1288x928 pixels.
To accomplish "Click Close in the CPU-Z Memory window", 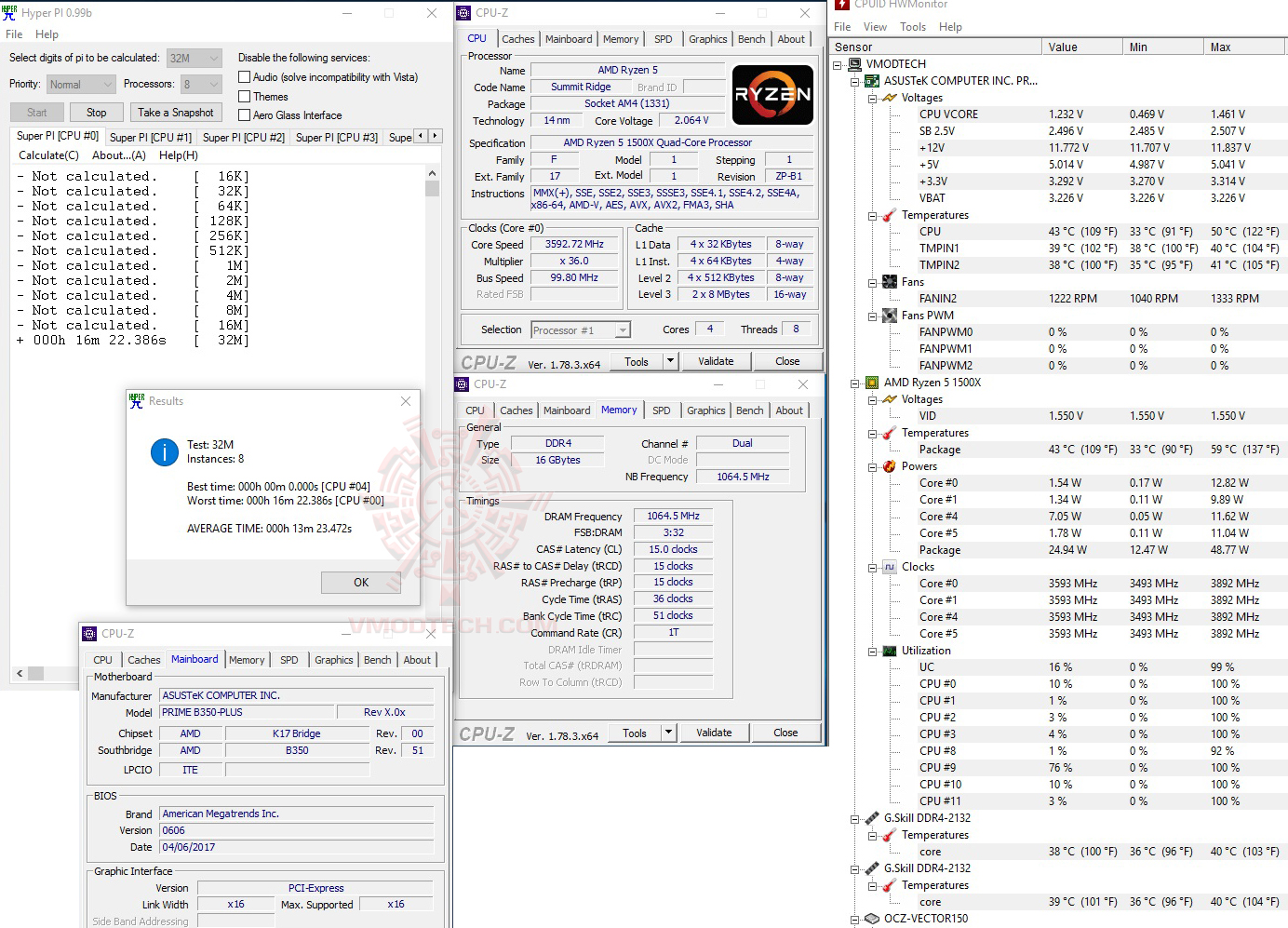I will click(x=785, y=733).
